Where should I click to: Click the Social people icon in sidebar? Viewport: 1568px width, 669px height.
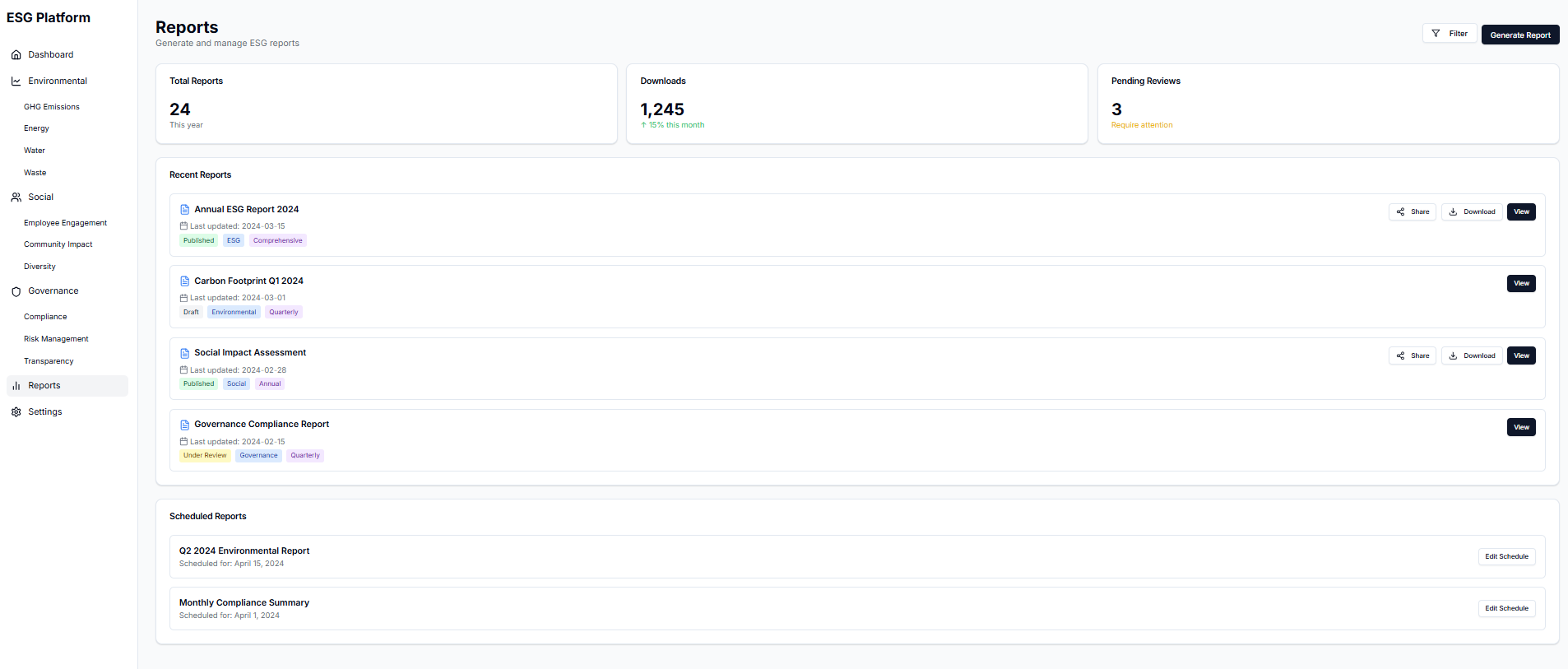(x=16, y=197)
